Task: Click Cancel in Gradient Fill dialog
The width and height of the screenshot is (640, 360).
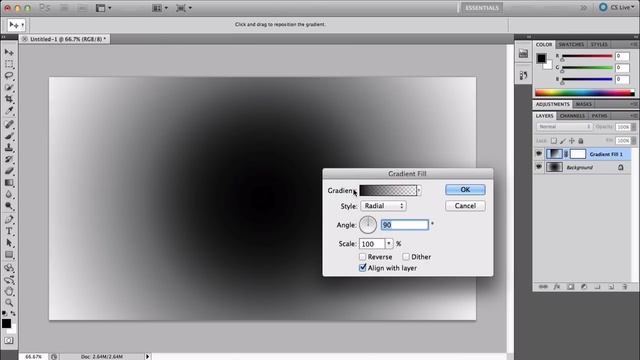Action: coord(465,206)
